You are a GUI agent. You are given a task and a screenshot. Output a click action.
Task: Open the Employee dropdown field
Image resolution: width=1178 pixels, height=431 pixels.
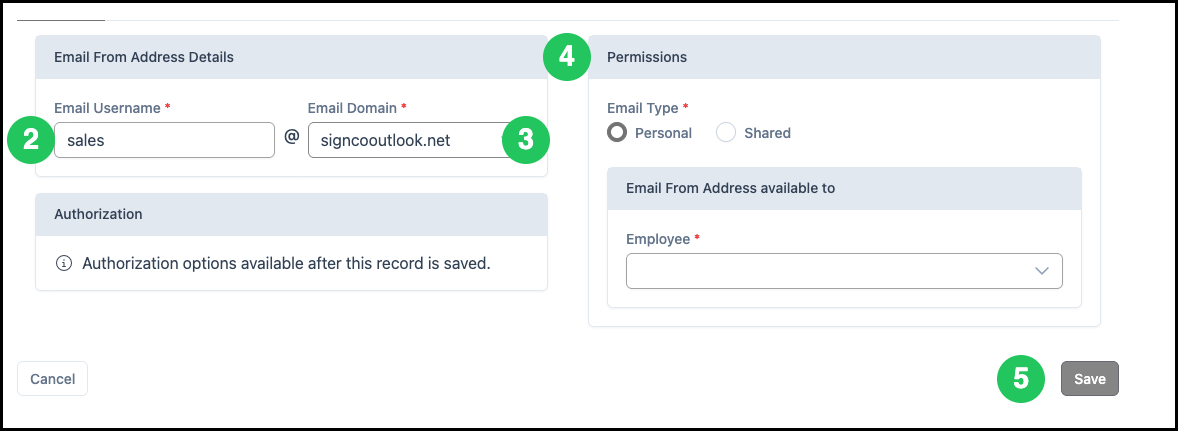(x=844, y=271)
